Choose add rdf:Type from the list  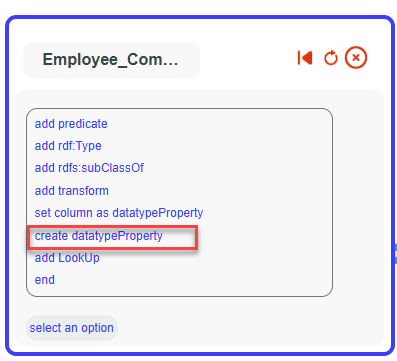(x=68, y=146)
